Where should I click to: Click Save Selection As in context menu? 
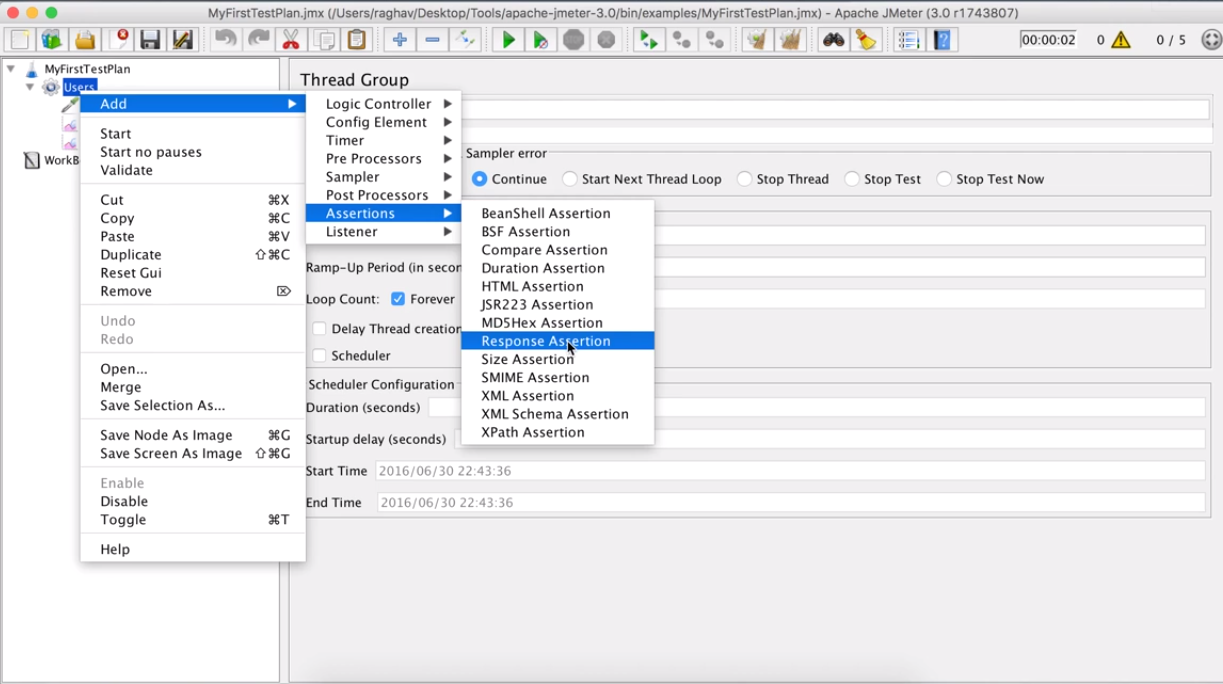tap(193, 405)
